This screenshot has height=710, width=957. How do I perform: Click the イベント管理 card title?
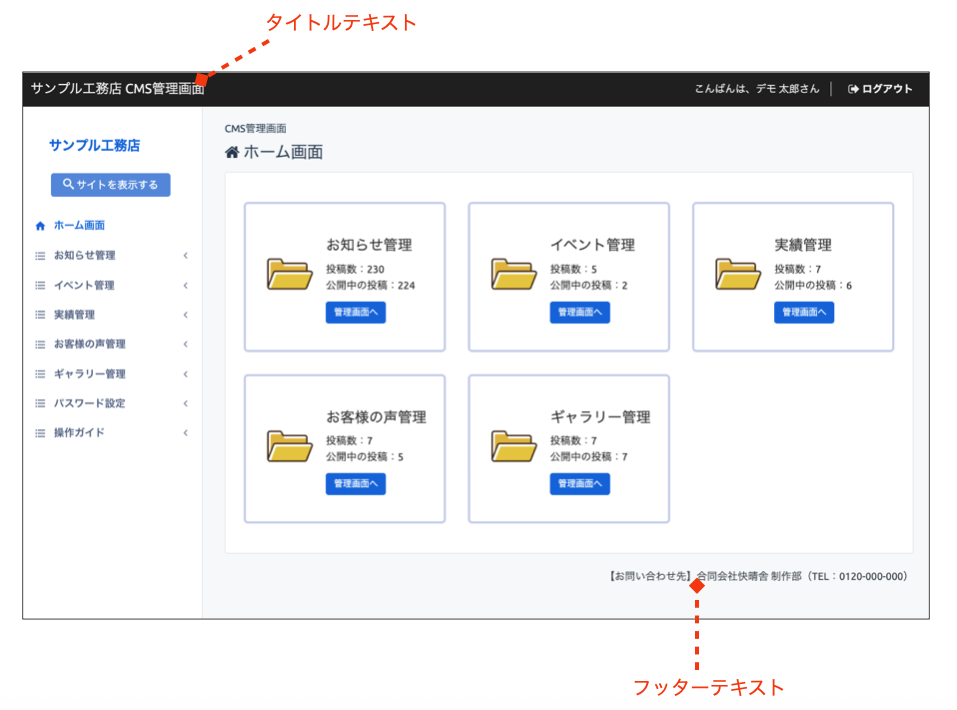click(x=593, y=245)
